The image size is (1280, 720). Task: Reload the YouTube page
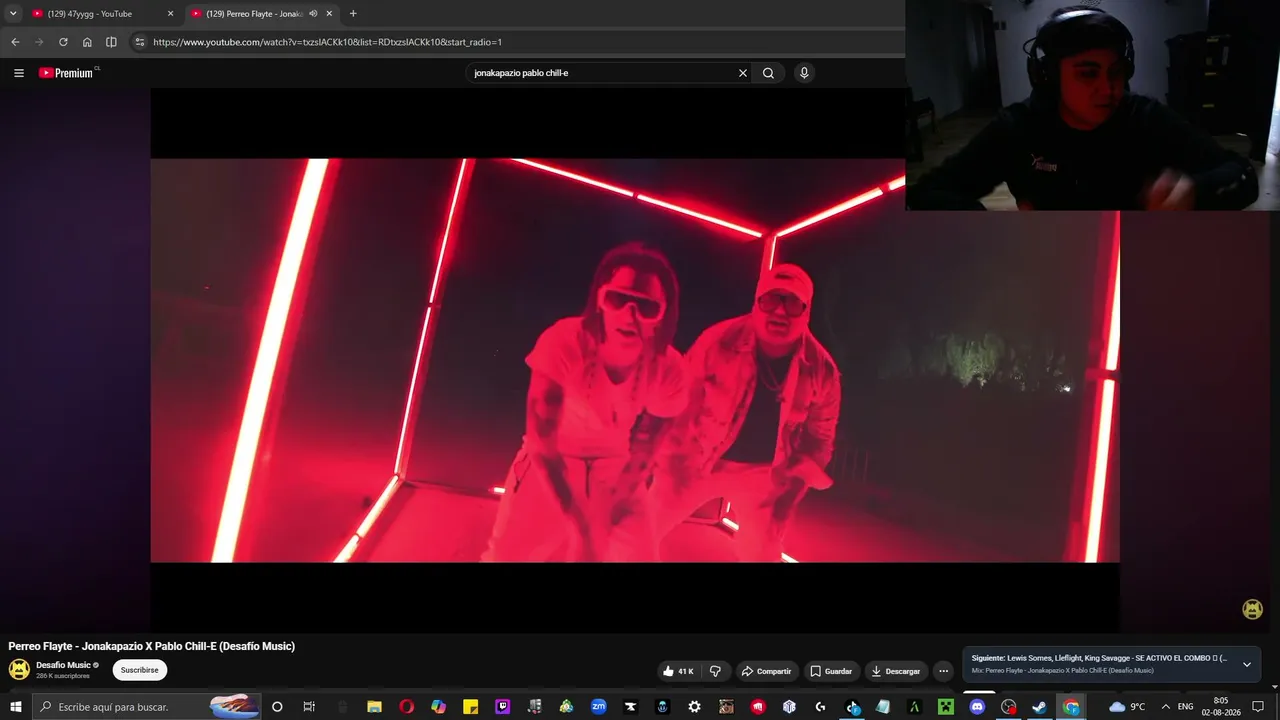(63, 42)
